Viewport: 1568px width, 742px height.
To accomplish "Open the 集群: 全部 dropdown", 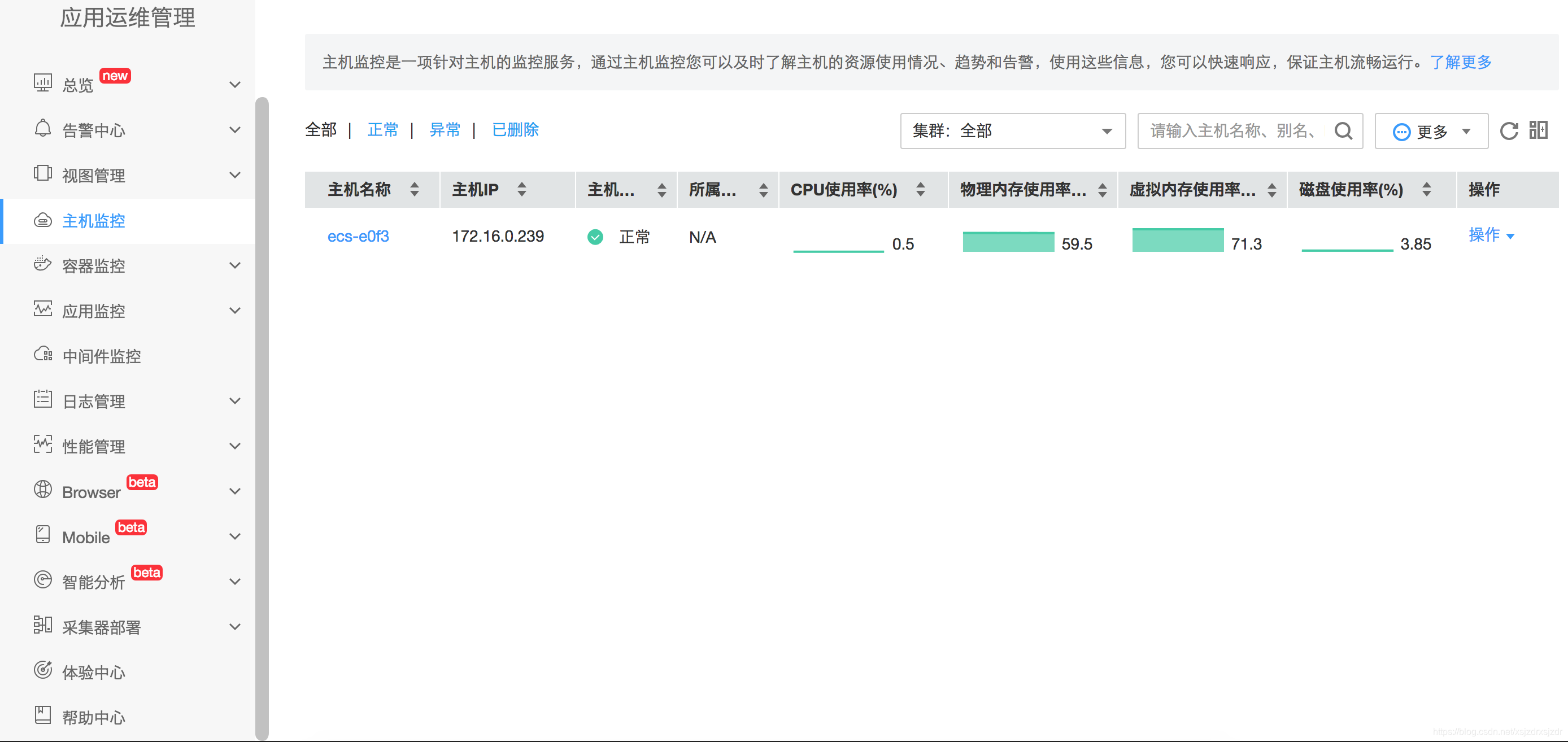I will [1012, 131].
